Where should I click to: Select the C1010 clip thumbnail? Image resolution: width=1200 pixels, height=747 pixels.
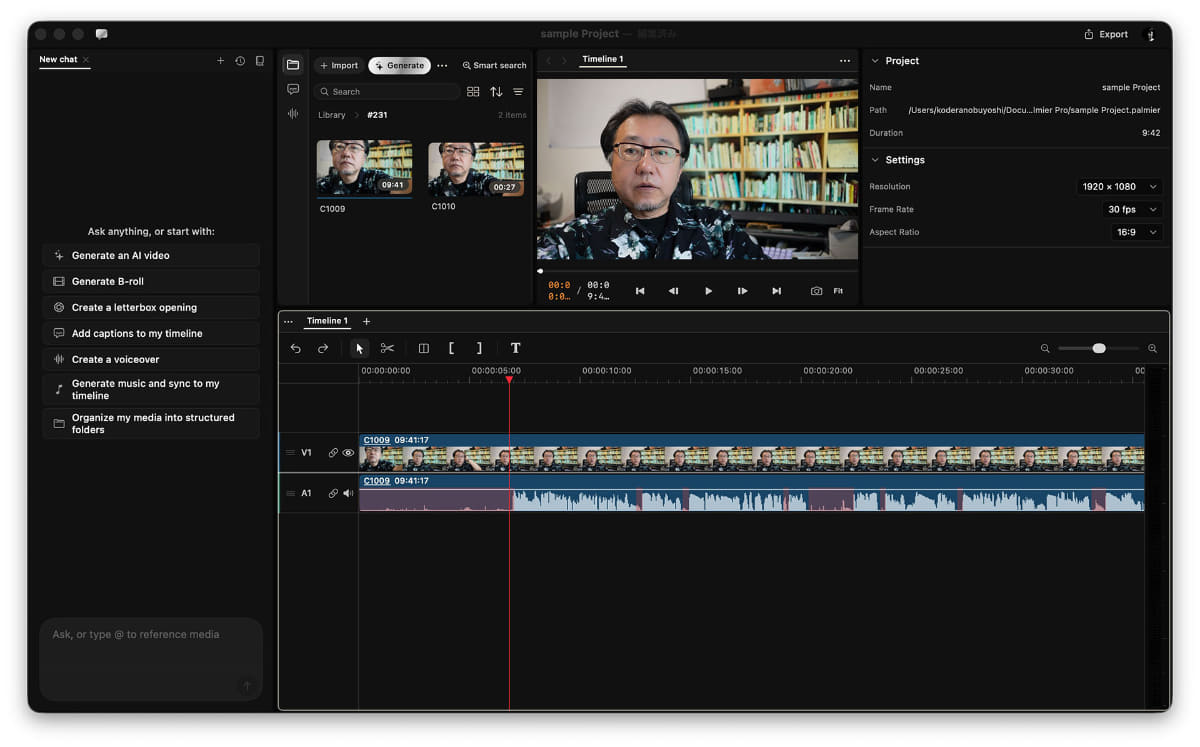pyautogui.click(x=476, y=168)
